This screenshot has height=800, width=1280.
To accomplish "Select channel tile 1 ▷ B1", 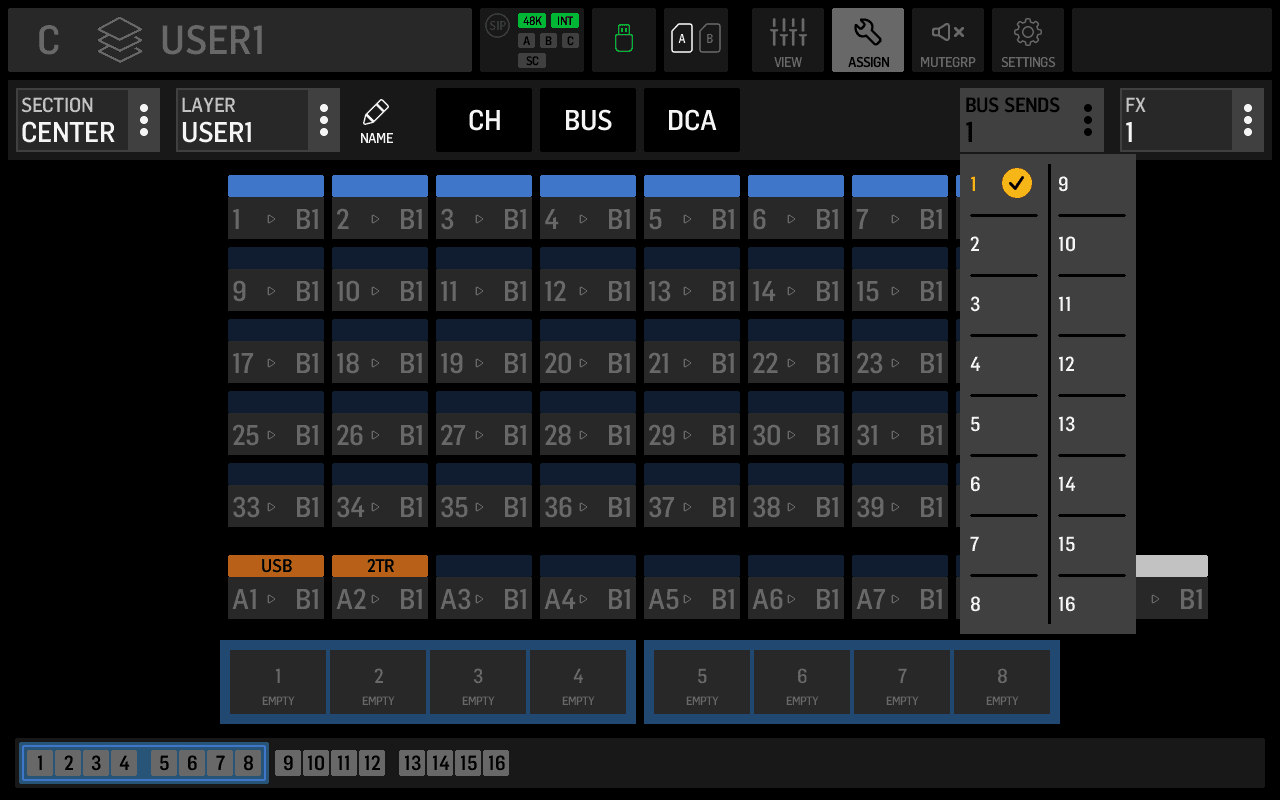I will tap(276, 208).
